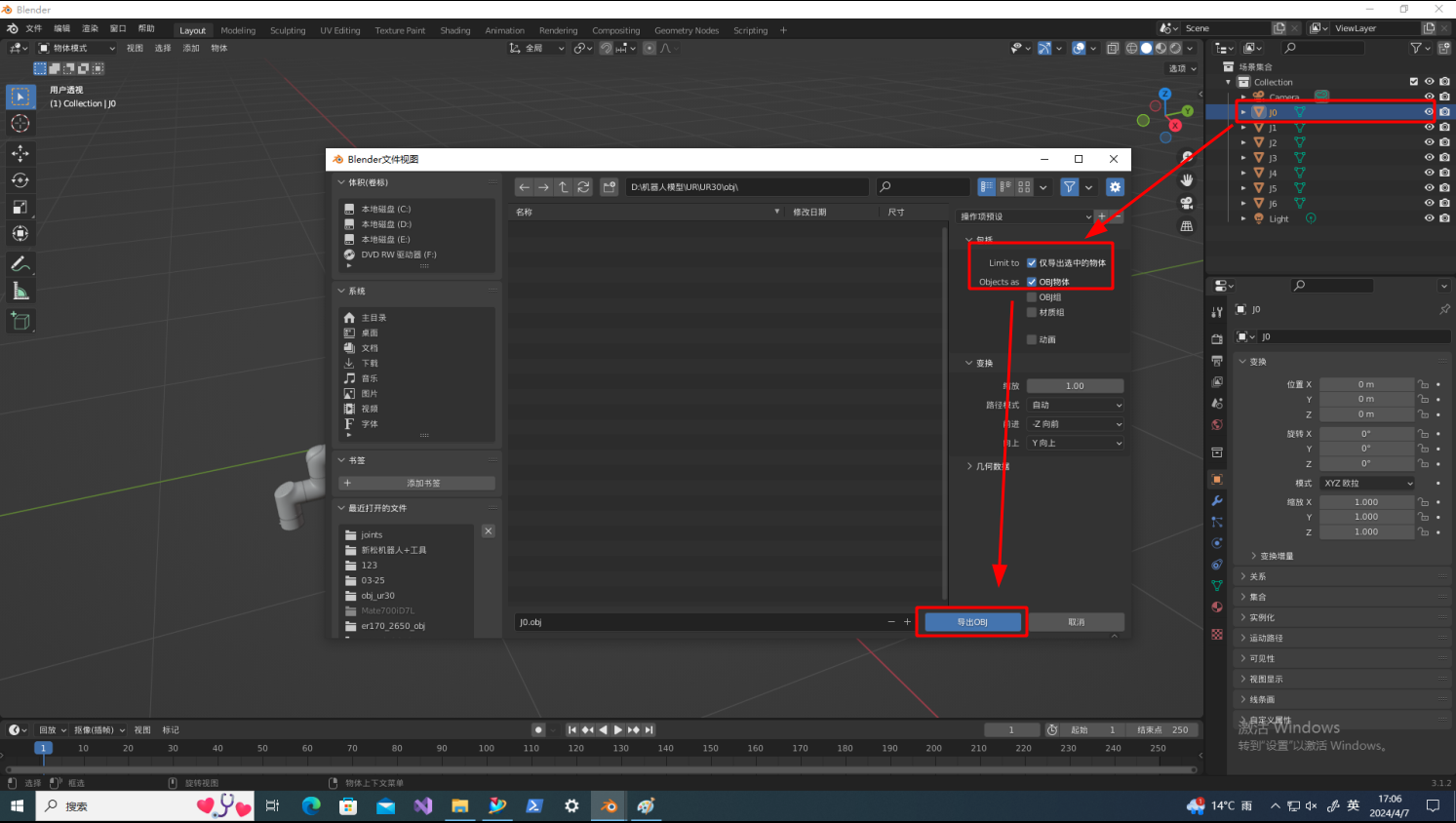Screen dimensions: 1456x823
Task: Open the Material properties tab
Action: [1217, 607]
